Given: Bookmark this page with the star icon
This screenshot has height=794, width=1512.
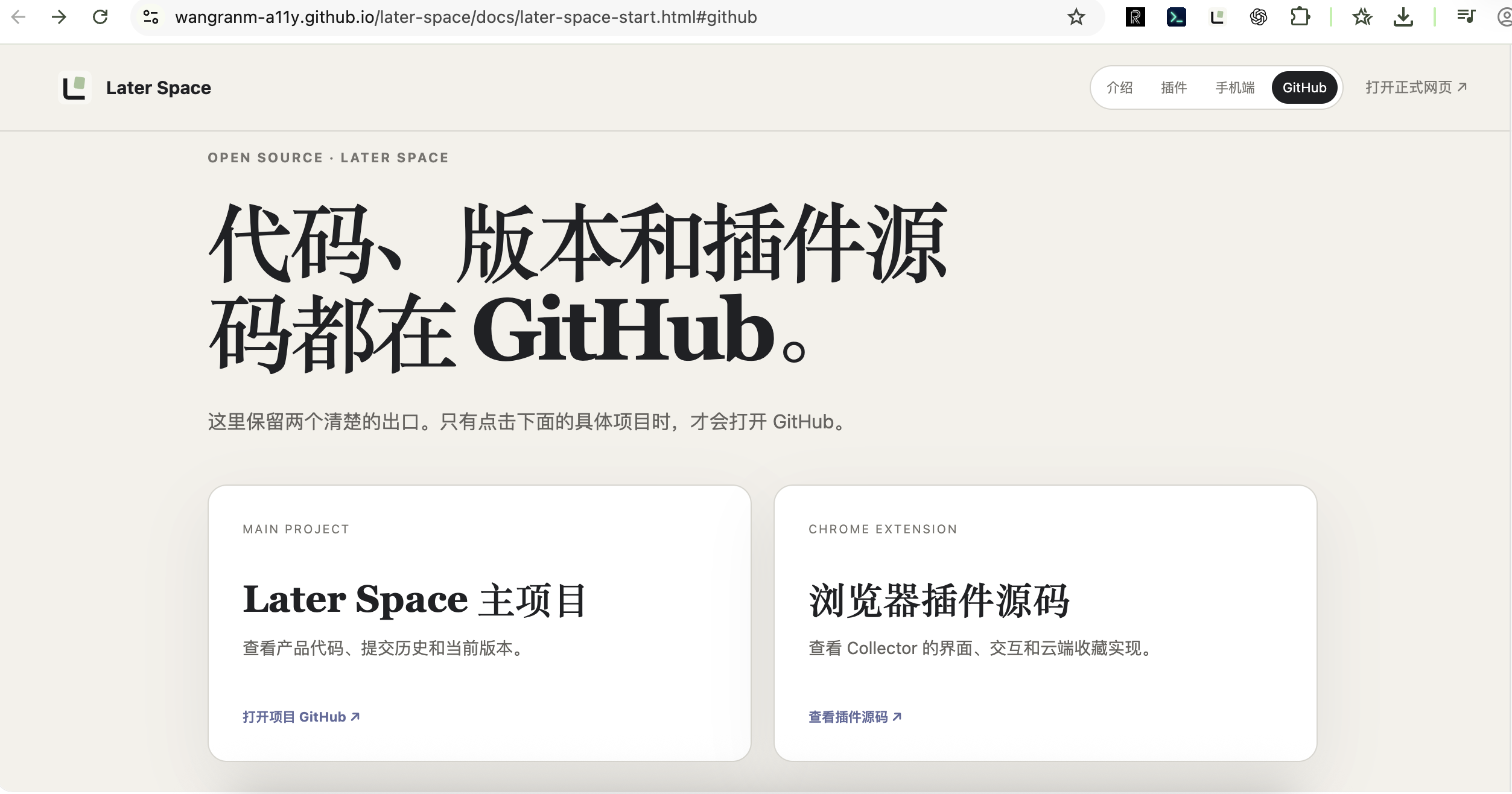Looking at the screenshot, I should pos(1076,17).
